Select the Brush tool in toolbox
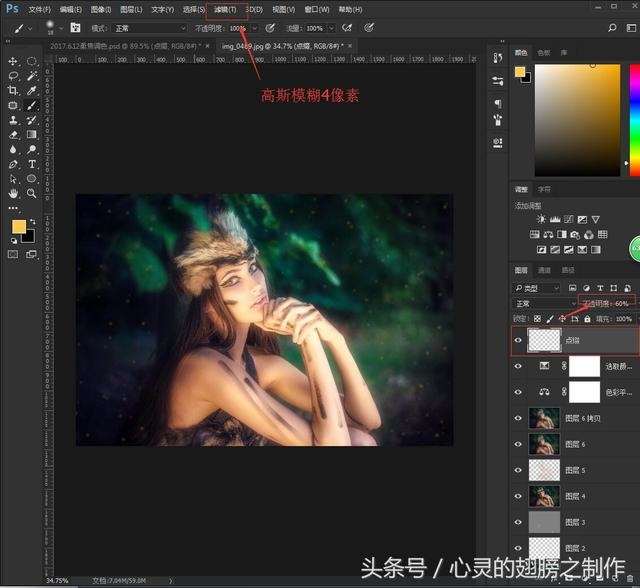 point(31,106)
